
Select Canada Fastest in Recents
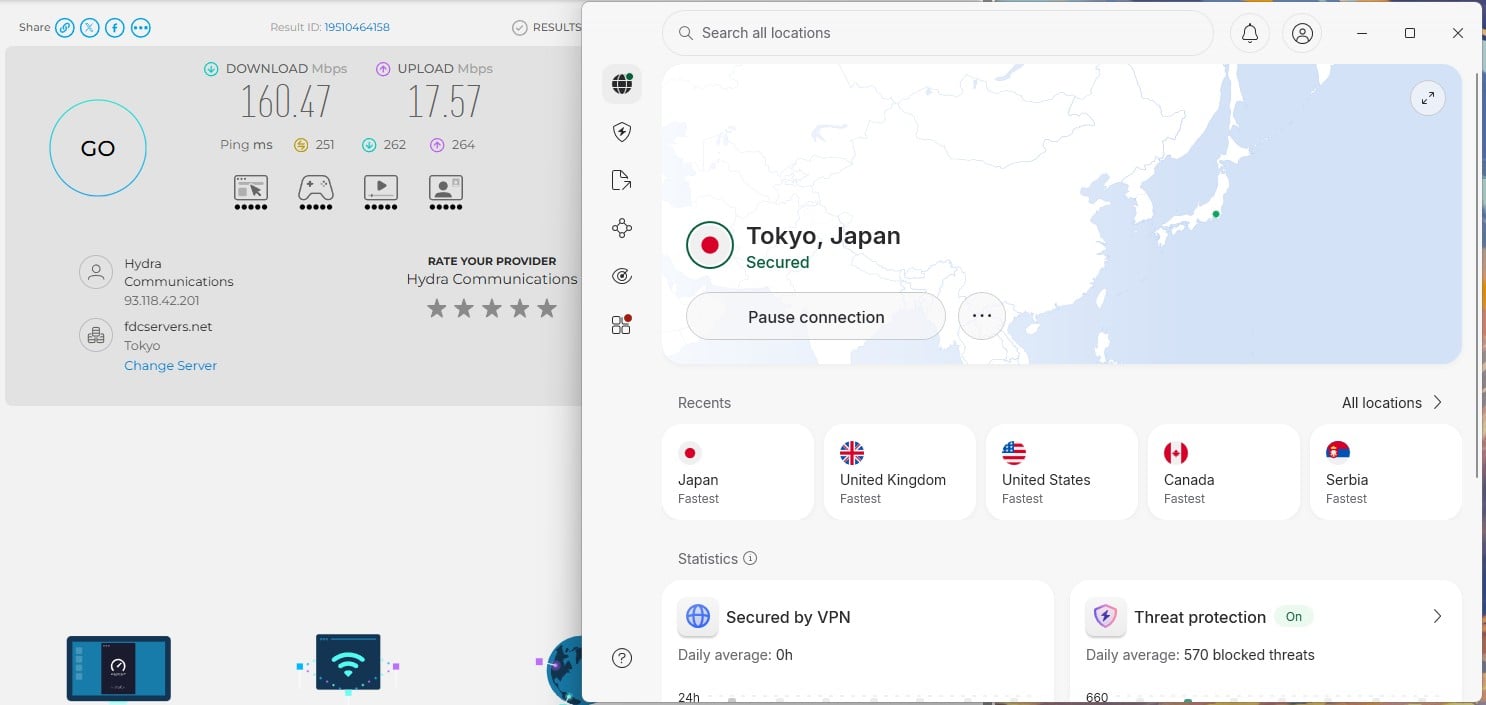[1224, 472]
